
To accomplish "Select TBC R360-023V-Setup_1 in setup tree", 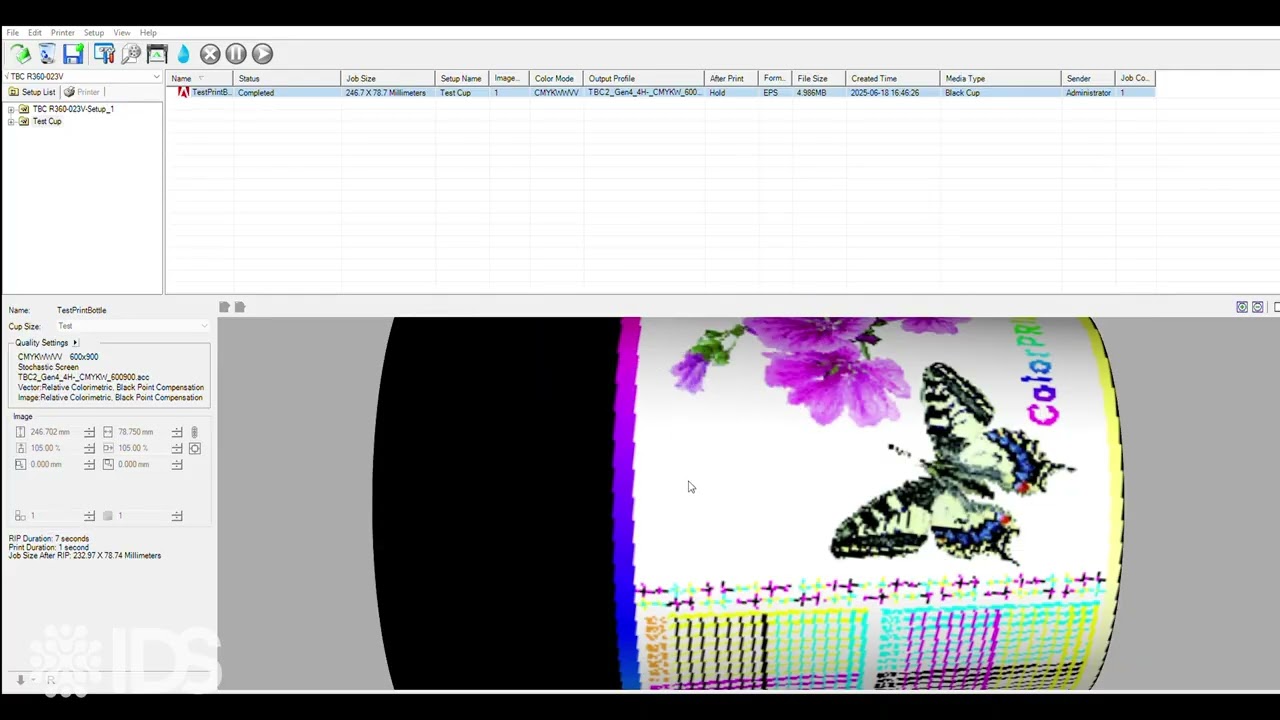I will tap(73, 109).
